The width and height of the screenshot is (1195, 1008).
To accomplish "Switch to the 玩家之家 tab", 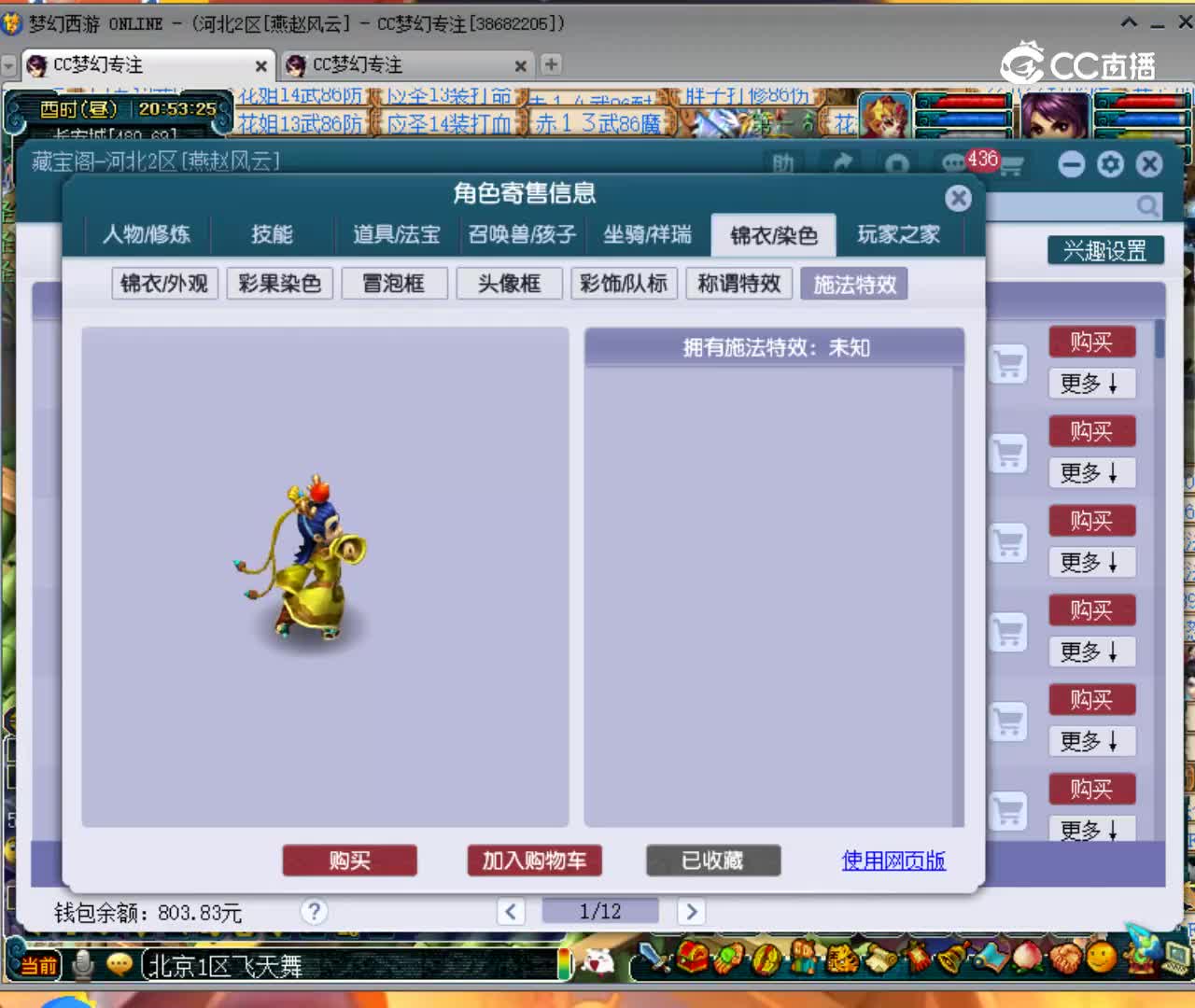I will pos(898,234).
